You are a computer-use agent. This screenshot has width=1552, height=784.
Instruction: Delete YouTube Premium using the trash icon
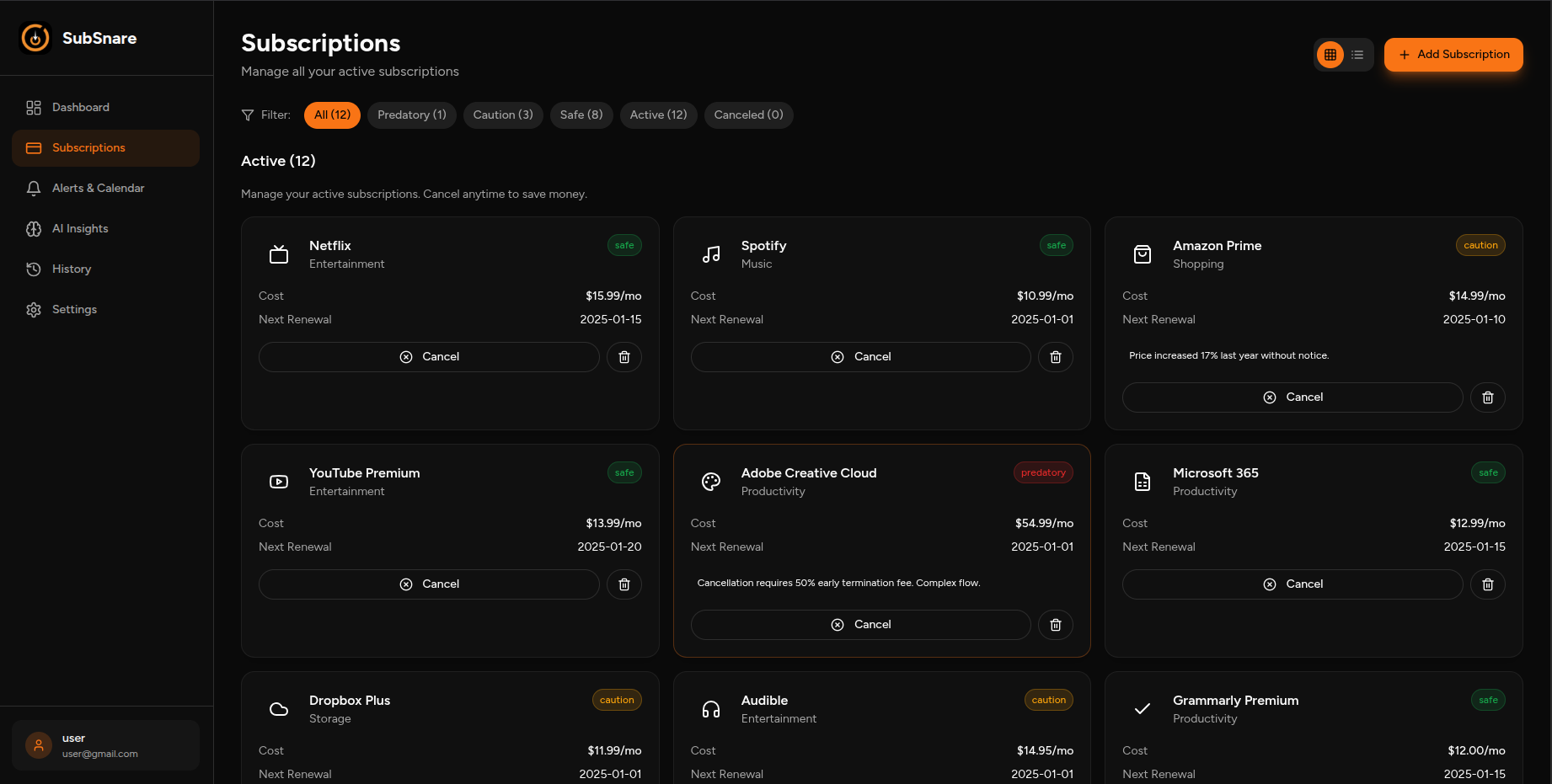pyautogui.click(x=624, y=584)
